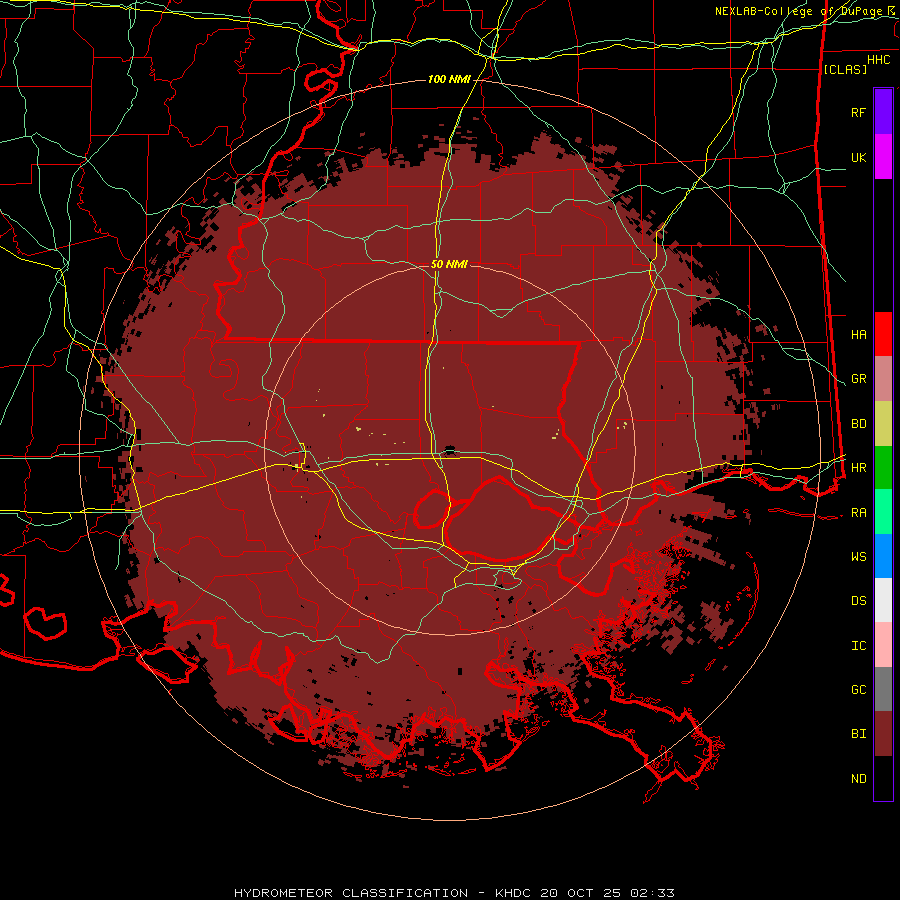This screenshot has width=900, height=900.
Task: Pick the brown BI legend swatch
Action: pos(883,734)
